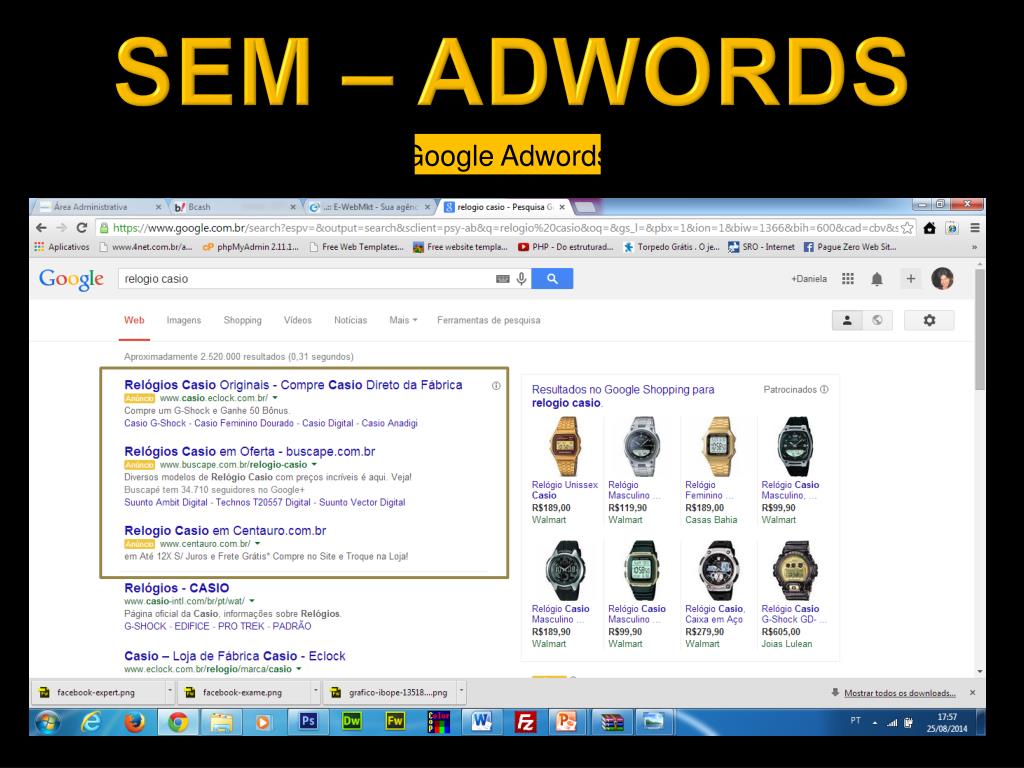Viewport: 1024px width, 768px height.
Task: Open Relógio Unissex Casio R$189,00 thumbnail
Action: pyautogui.click(x=566, y=447)
